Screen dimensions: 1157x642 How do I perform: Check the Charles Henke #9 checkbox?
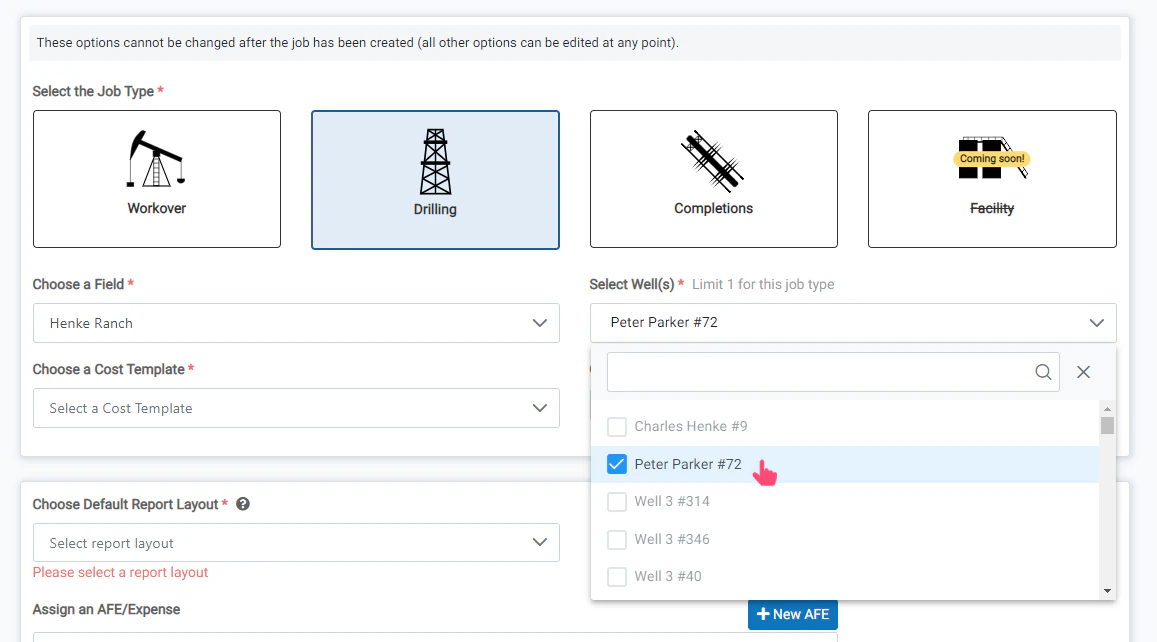pos(617,426)
